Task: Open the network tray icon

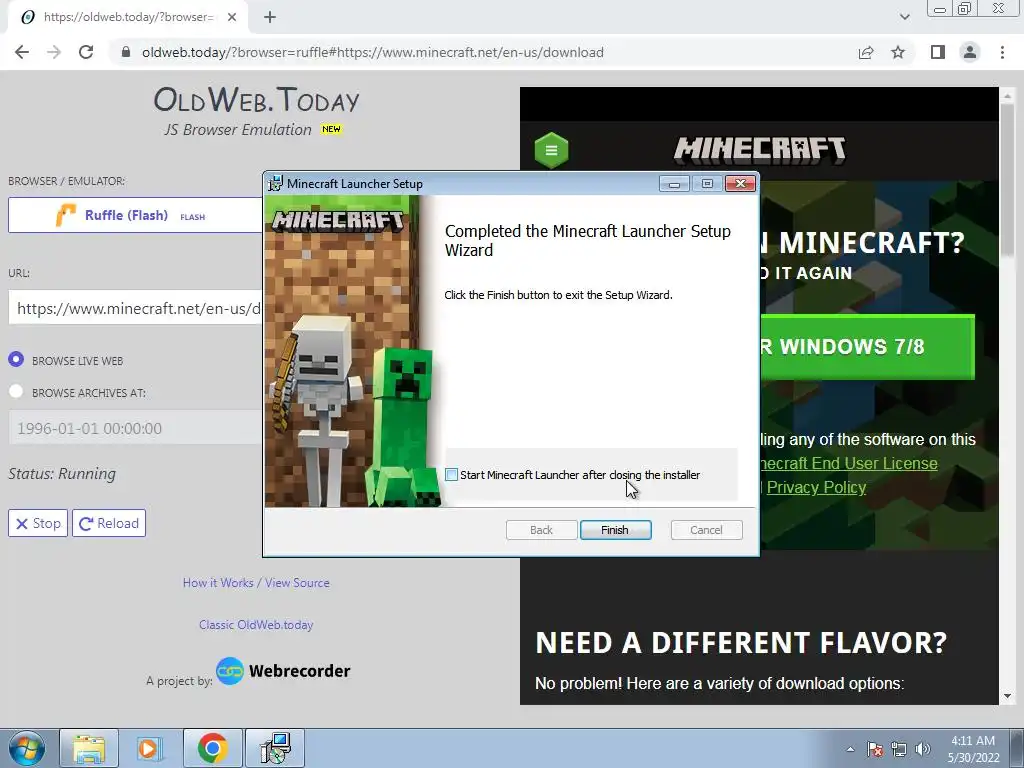Action: tap(899, 749)
